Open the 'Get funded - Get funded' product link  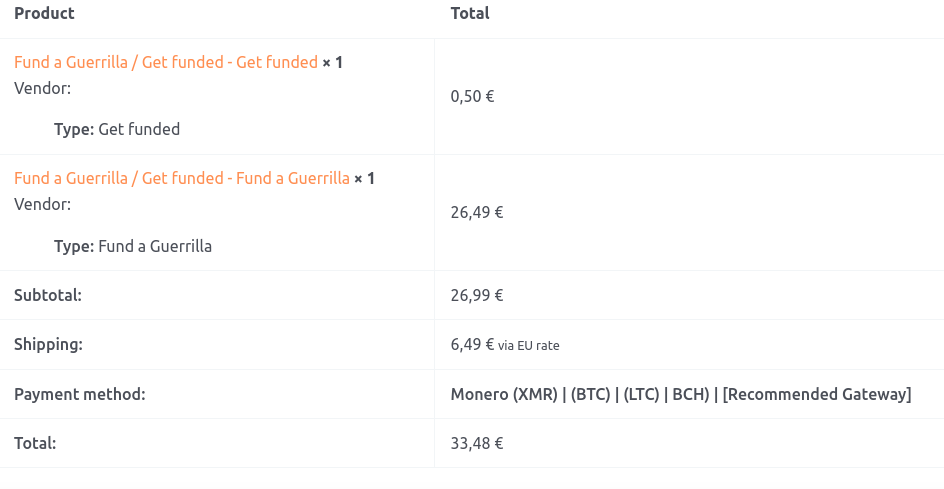click(x=166, y=62)
